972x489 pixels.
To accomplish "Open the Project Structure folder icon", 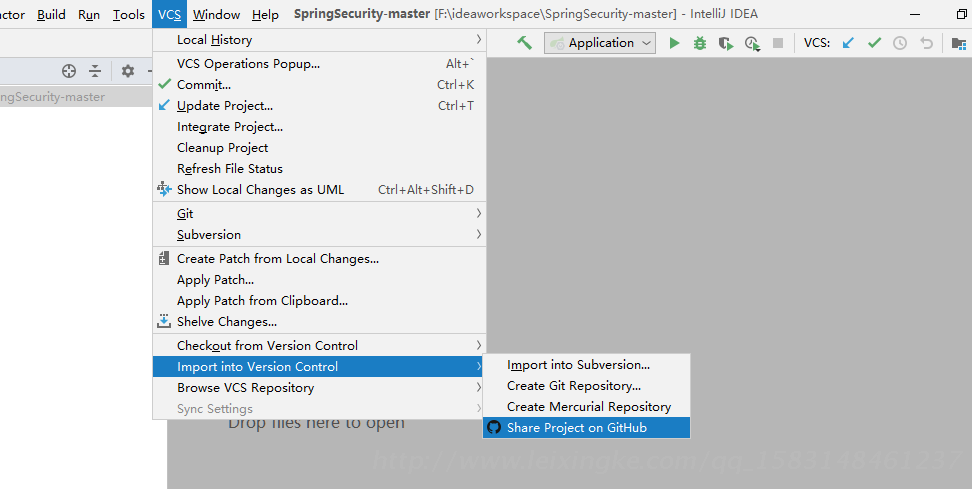I will pyautogui.click(x=960, y=43).
